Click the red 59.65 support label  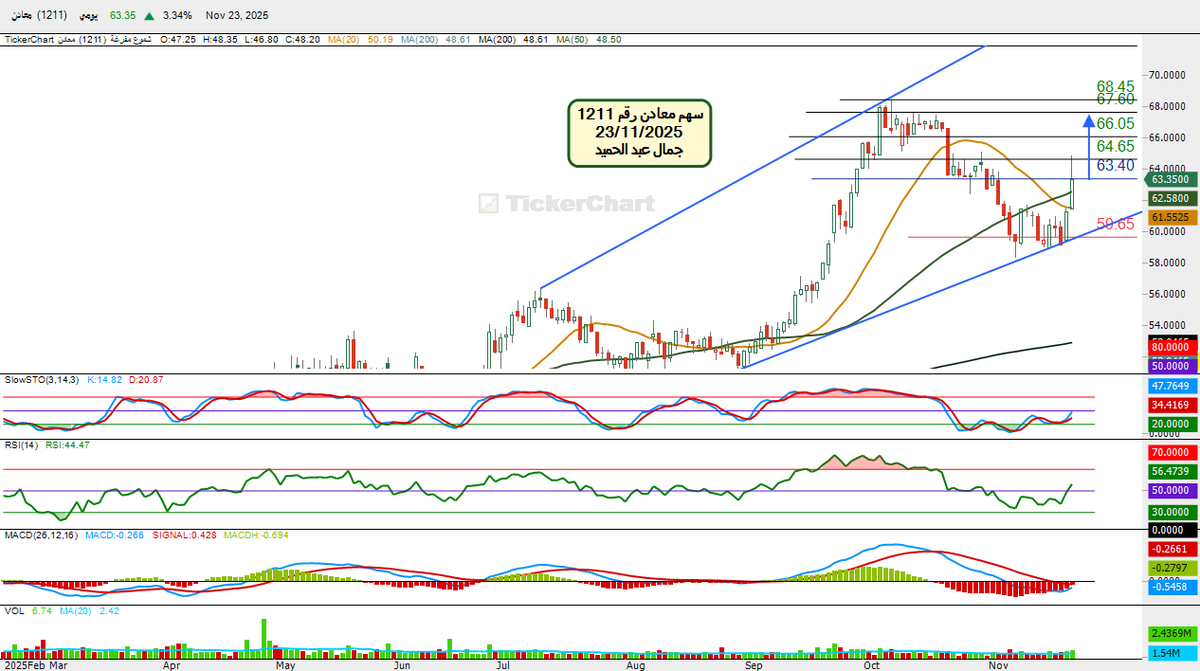pyautogui.click(x=1117, y=224)
